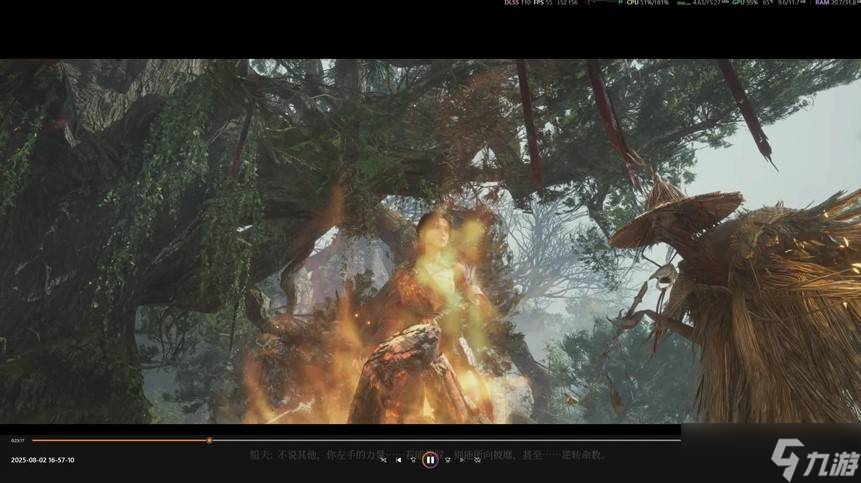Seek within the unplayed grey part of the timeline
861x483 pixels.
[446, 440]
